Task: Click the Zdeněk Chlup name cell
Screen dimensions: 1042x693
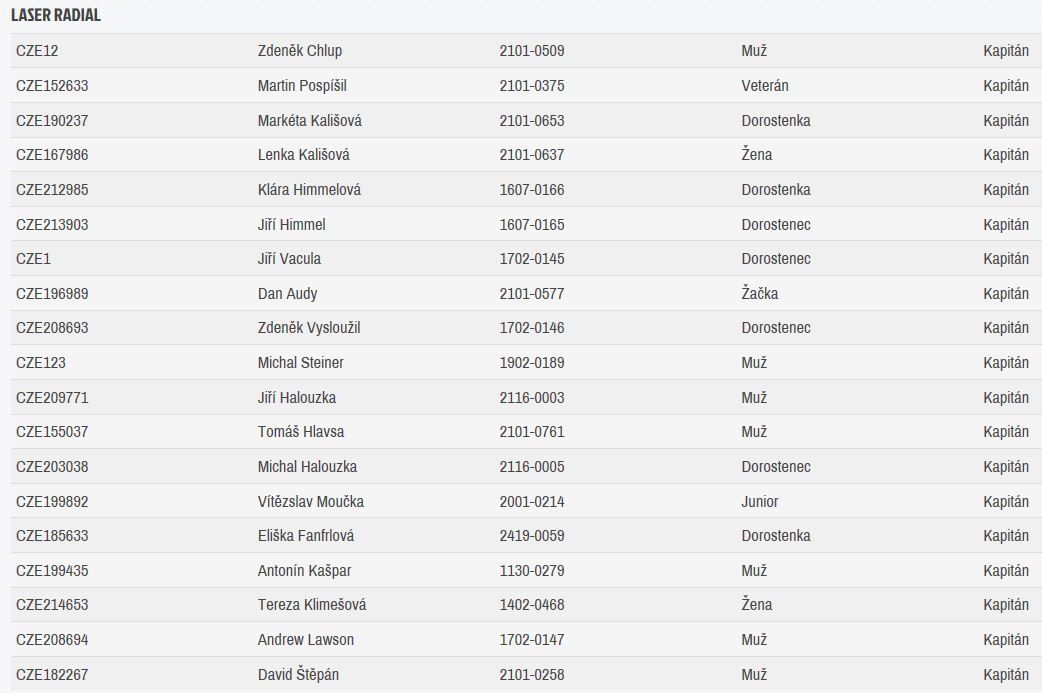Action: coord(300,51)
